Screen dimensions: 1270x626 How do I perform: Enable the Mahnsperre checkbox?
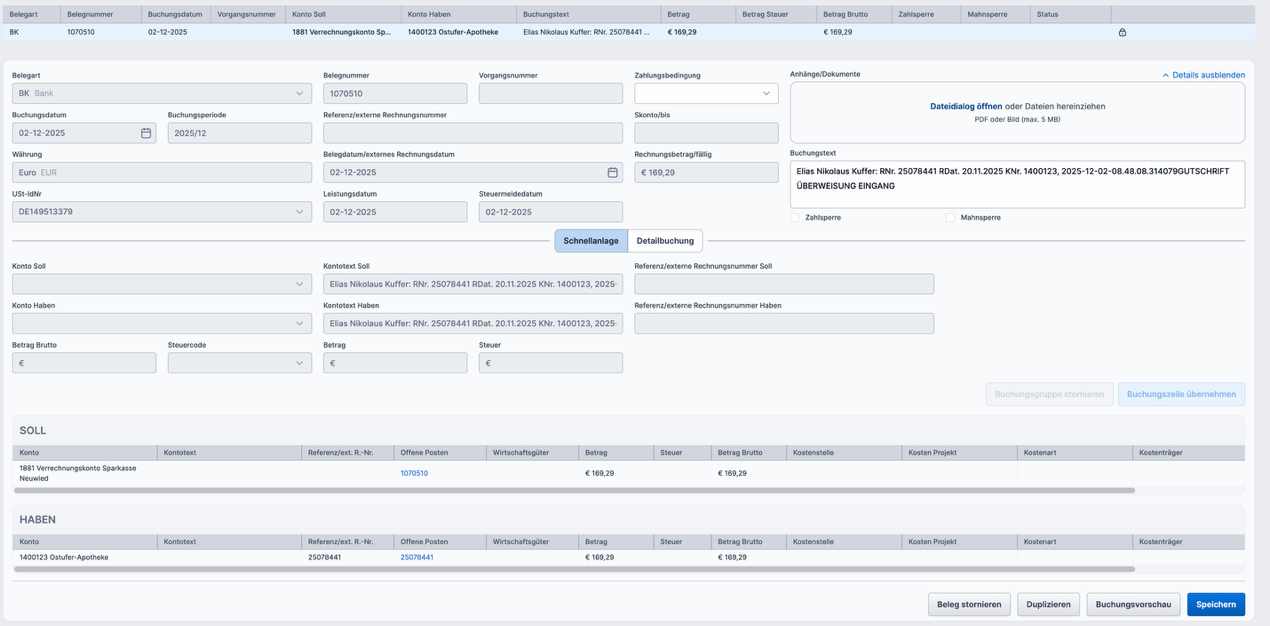(x=950, y=217)
